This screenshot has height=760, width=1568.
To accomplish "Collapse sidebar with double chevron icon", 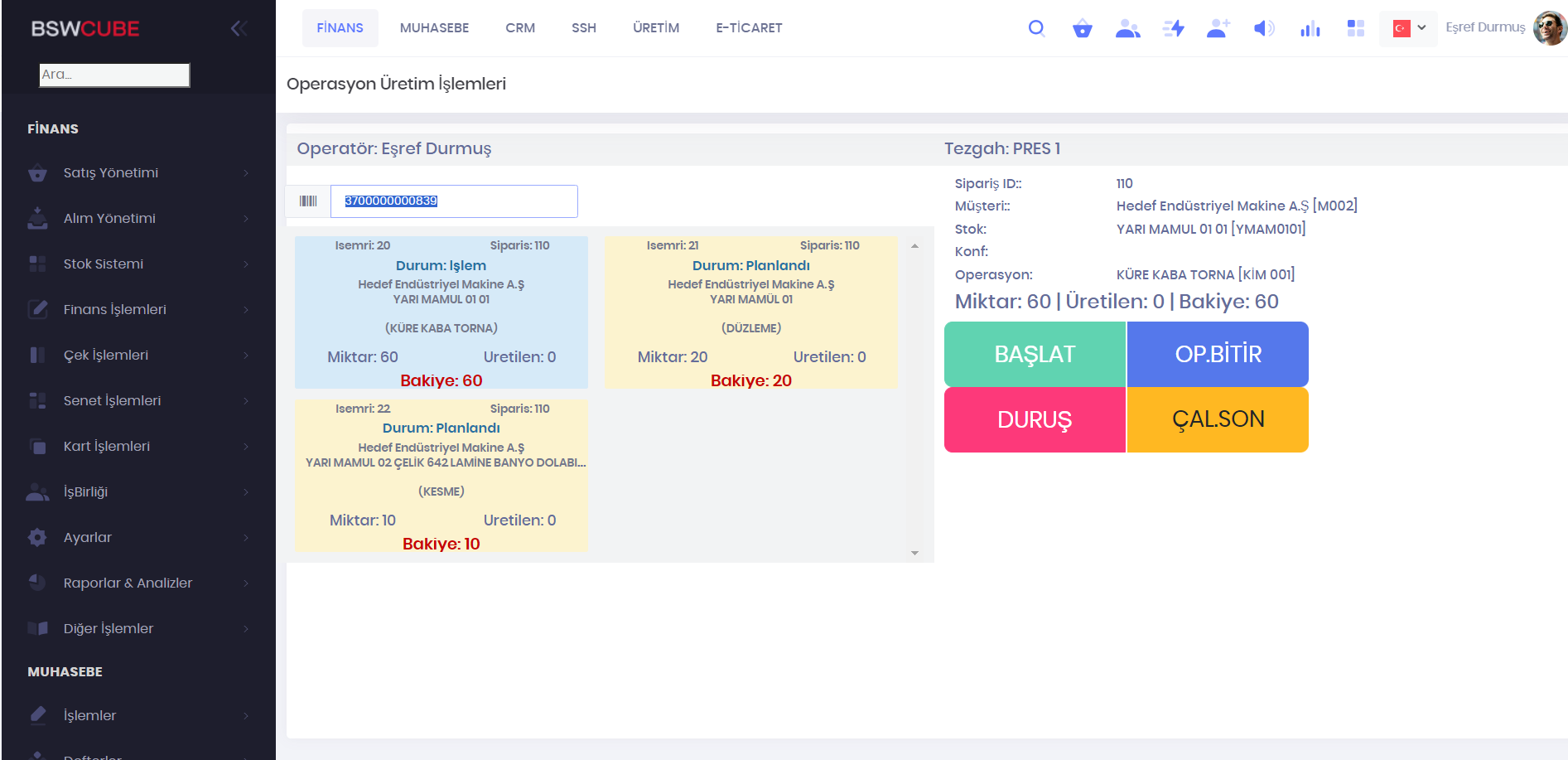I will [x=239, y=29].
